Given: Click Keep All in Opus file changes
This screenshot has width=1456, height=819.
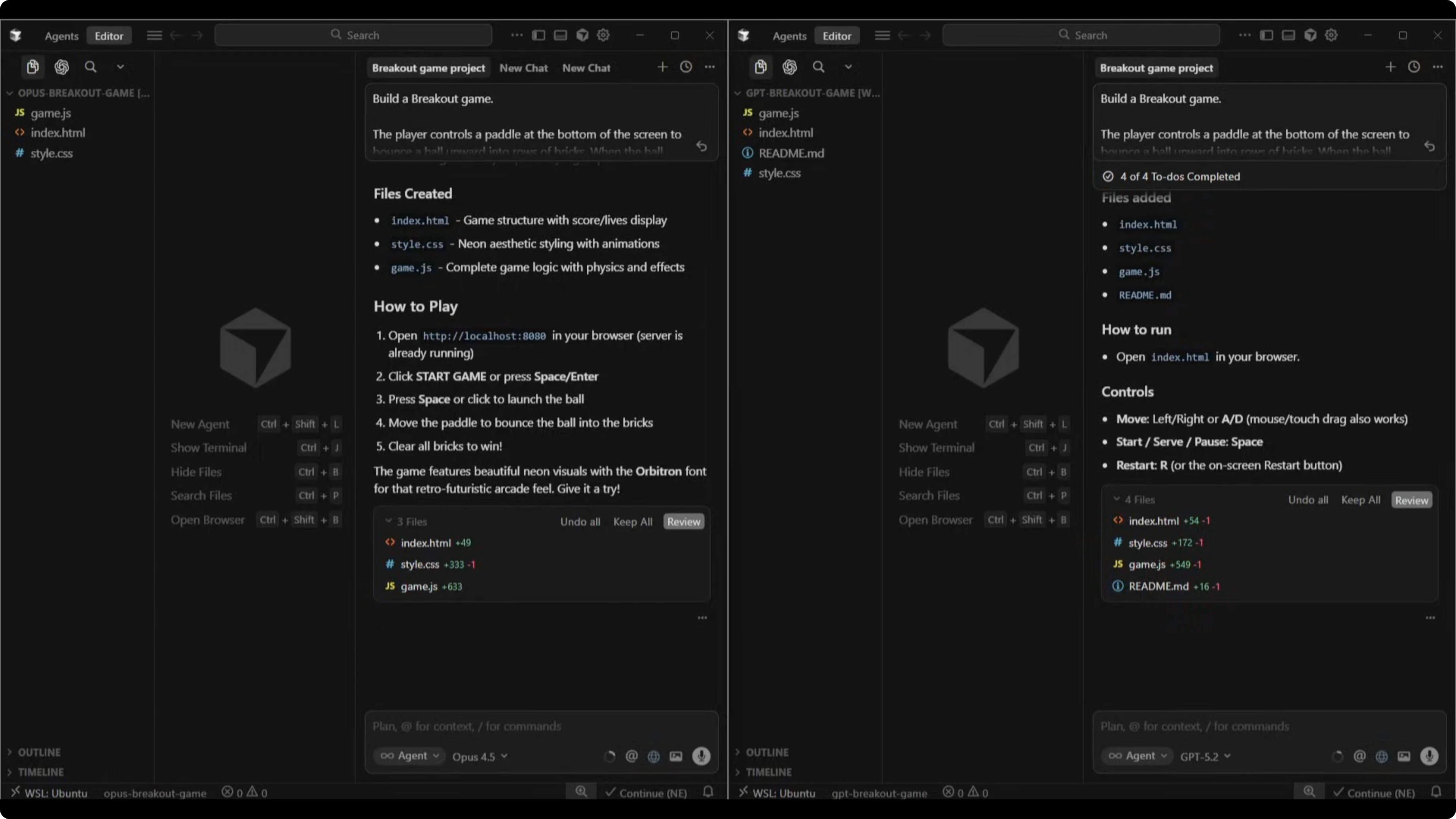Looking at the screenshot, I should coord(633,522).
